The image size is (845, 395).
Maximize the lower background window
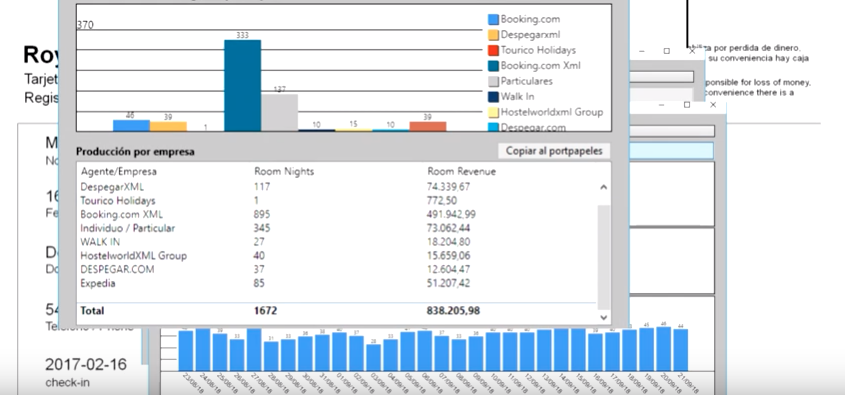tap(687, 105)
